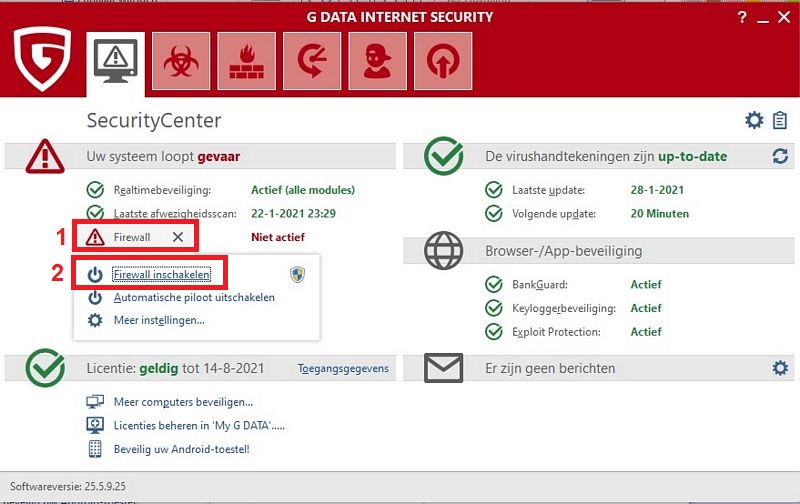Click 'Softwareversie: 25.5.9.25' in status bar
This screenshot has width=800, height=504.
[x=68, y=486]
